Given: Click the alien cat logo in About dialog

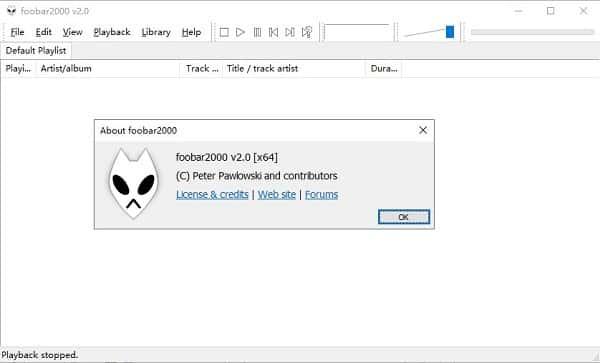Looking at the screenshot, I should pyautogui.click(x=134, y=184).
